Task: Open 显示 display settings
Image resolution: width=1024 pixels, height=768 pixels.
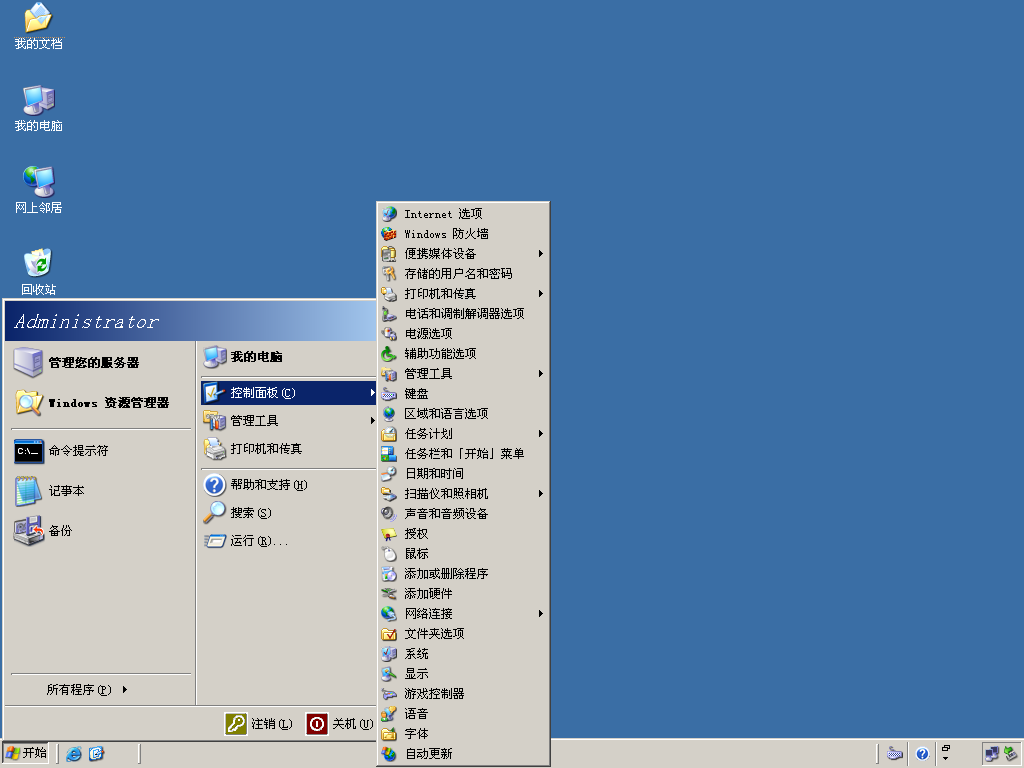Action: click(463, 673)
